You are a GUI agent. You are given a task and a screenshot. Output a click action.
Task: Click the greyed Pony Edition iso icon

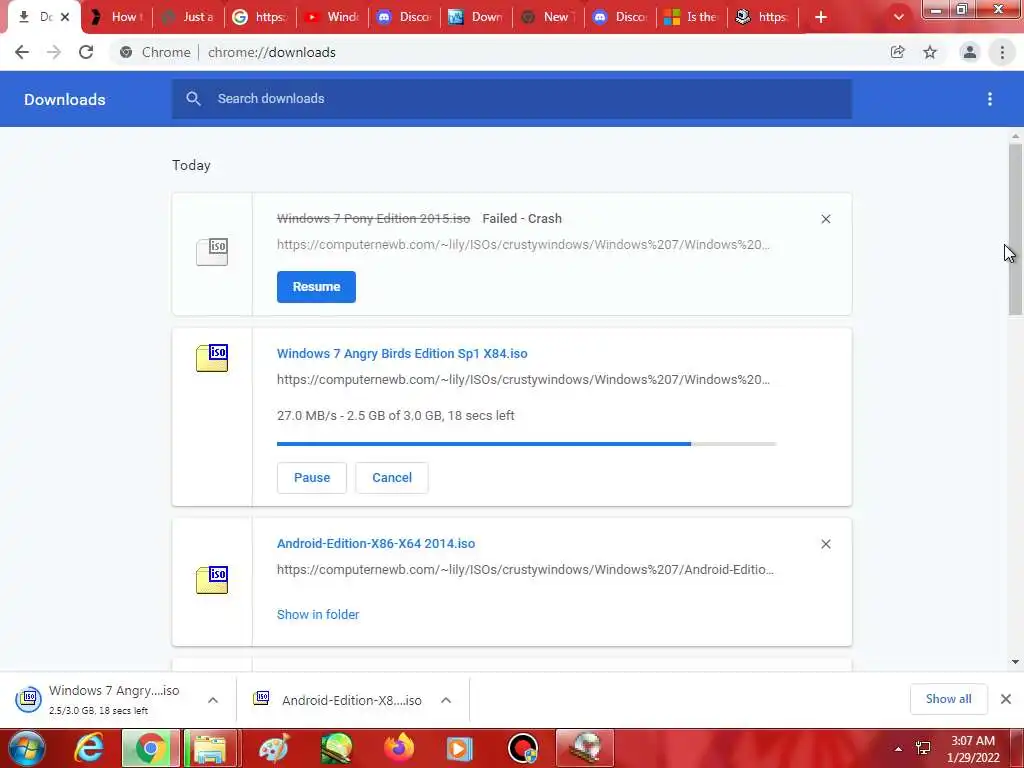[x=212, y=252]
